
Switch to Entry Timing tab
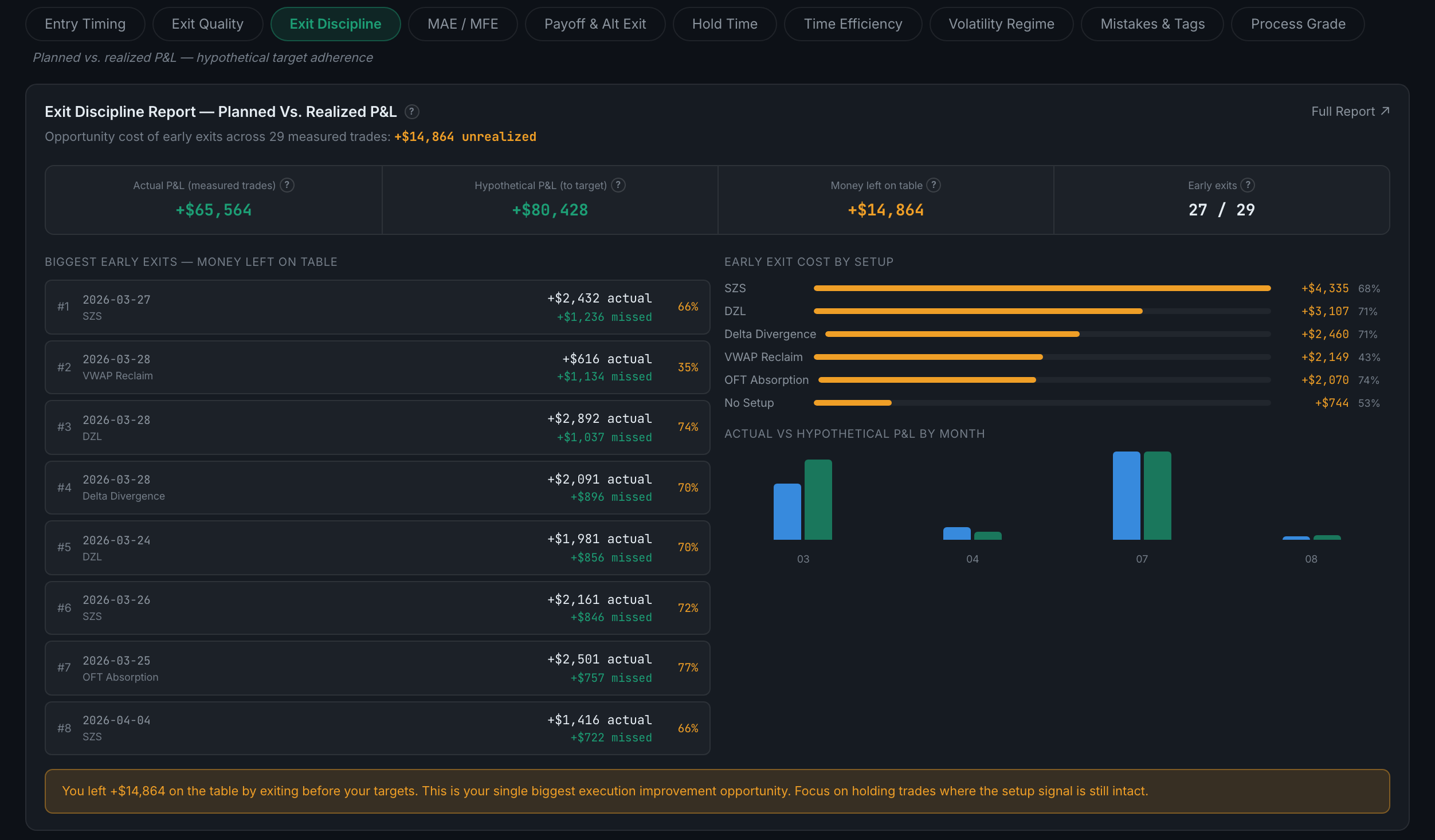tap(85, 24)
